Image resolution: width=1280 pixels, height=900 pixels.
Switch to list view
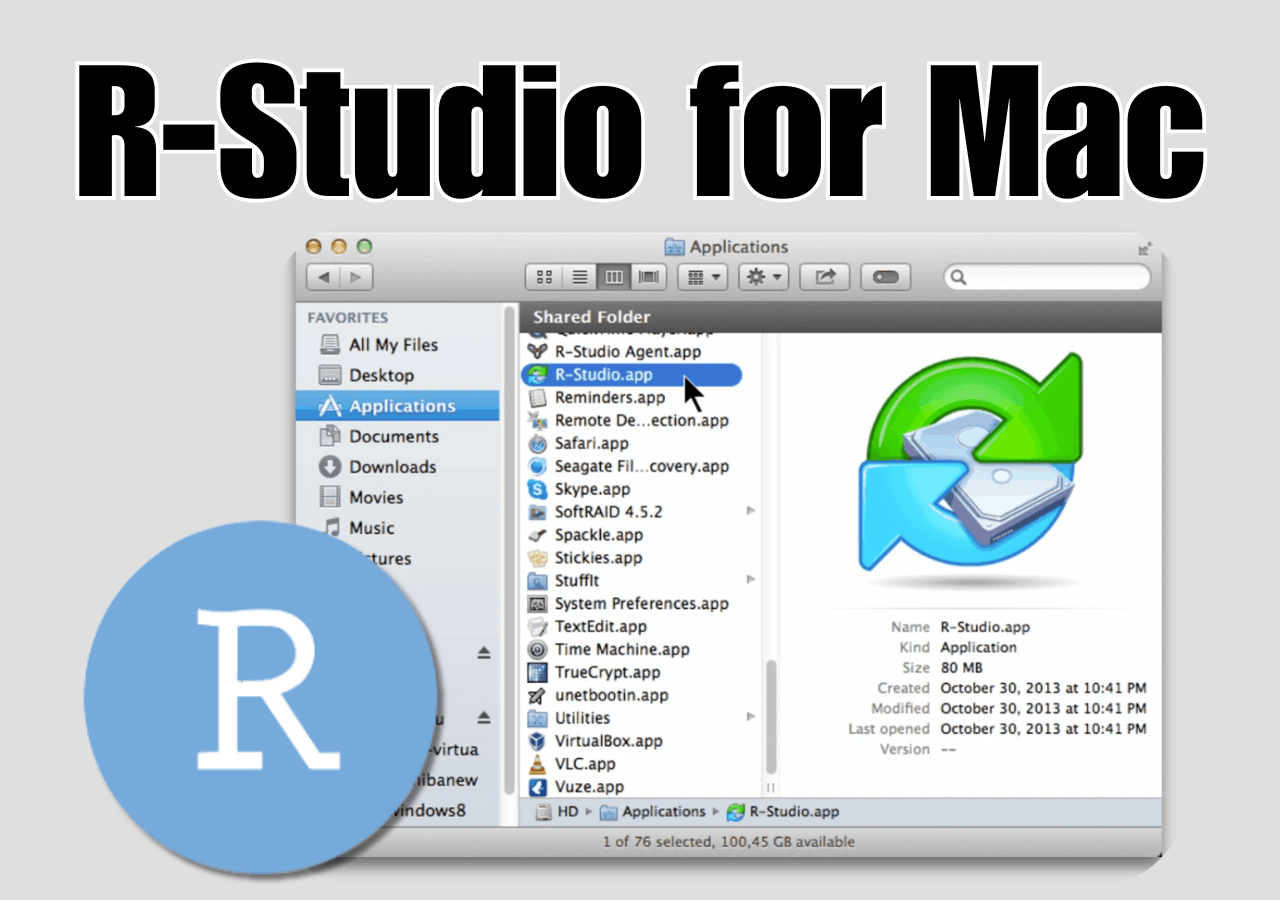point(580,277)
